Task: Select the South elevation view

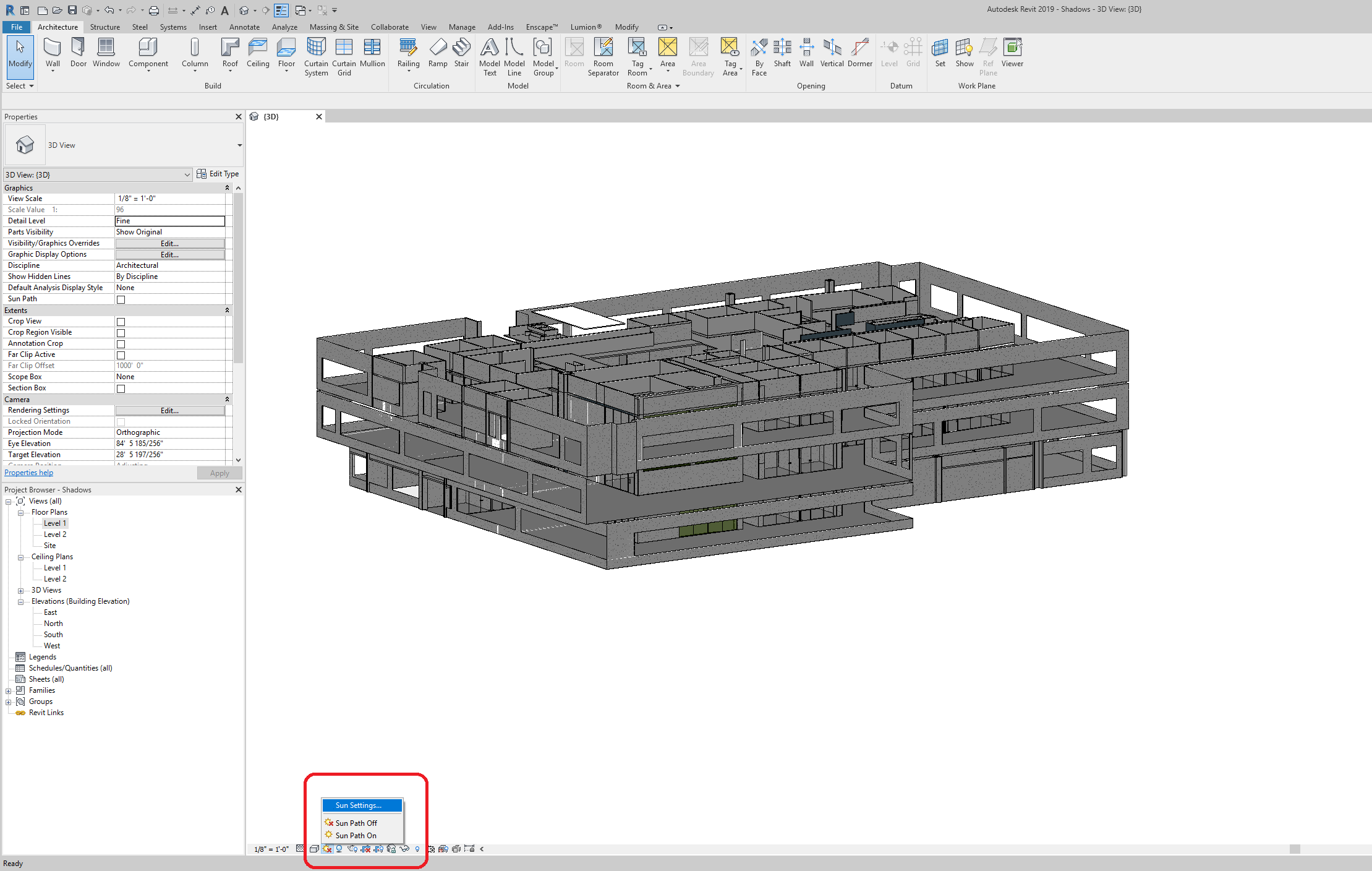Action: (x=53, y=634)
